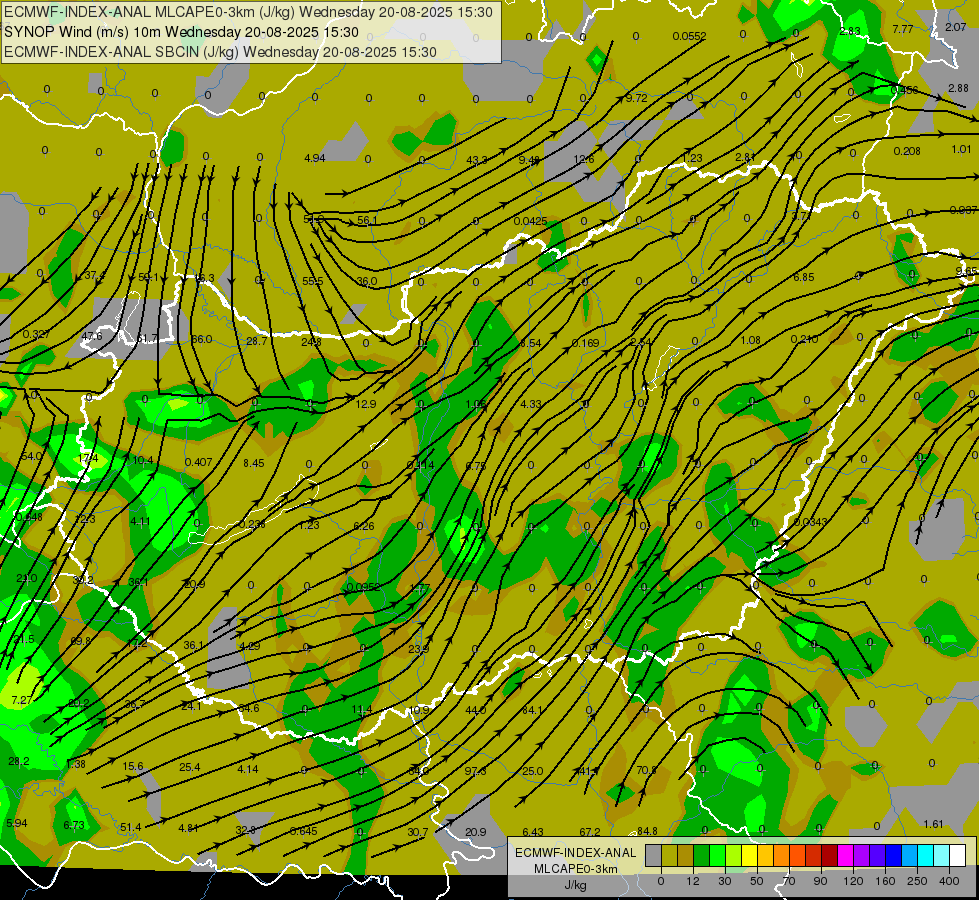The height and width of the screenshot is (900, 979).
Task: Click the map value '4.33'
Action: coord(531,404)
